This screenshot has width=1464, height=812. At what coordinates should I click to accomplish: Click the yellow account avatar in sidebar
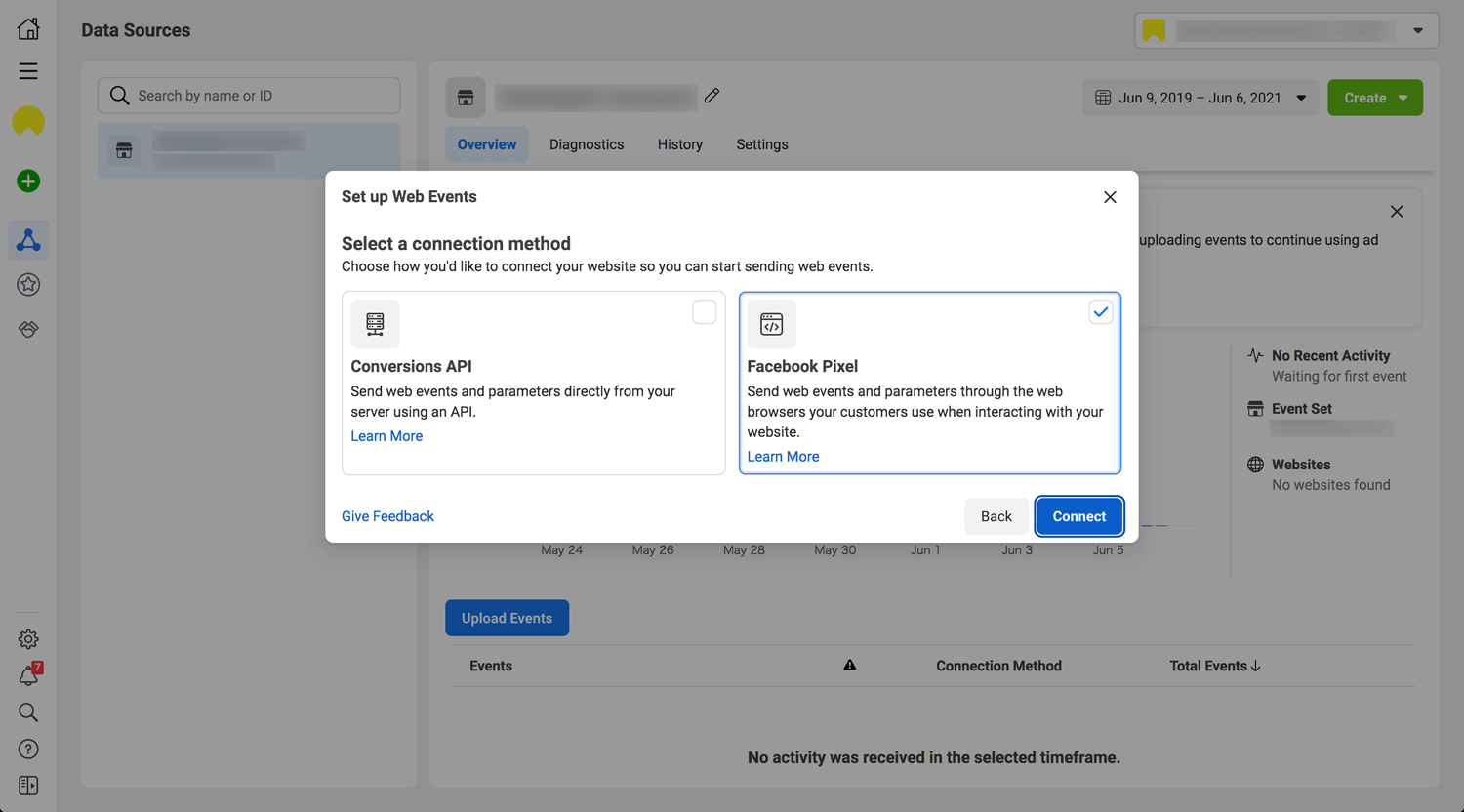(28, 121)
